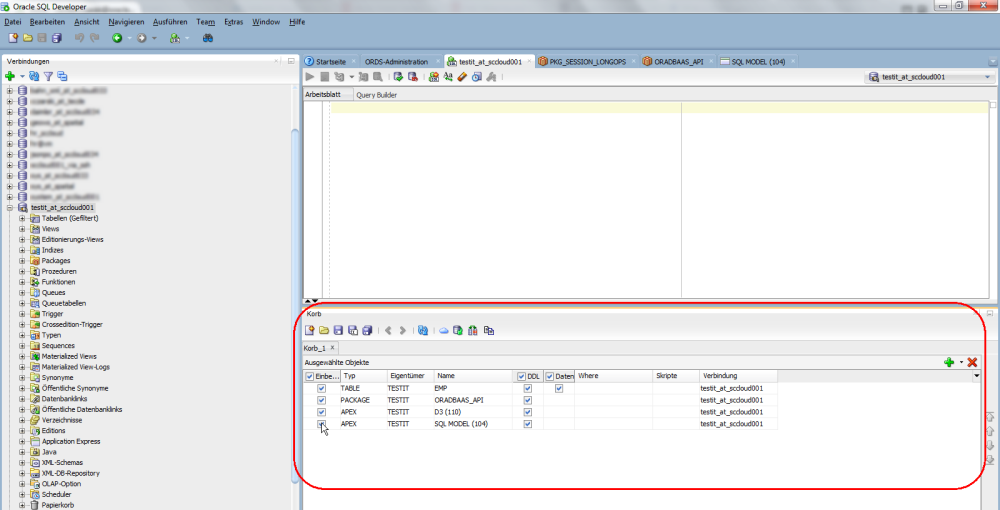Click the Rollback icon in worksheet toolbar

click(413, 76)
